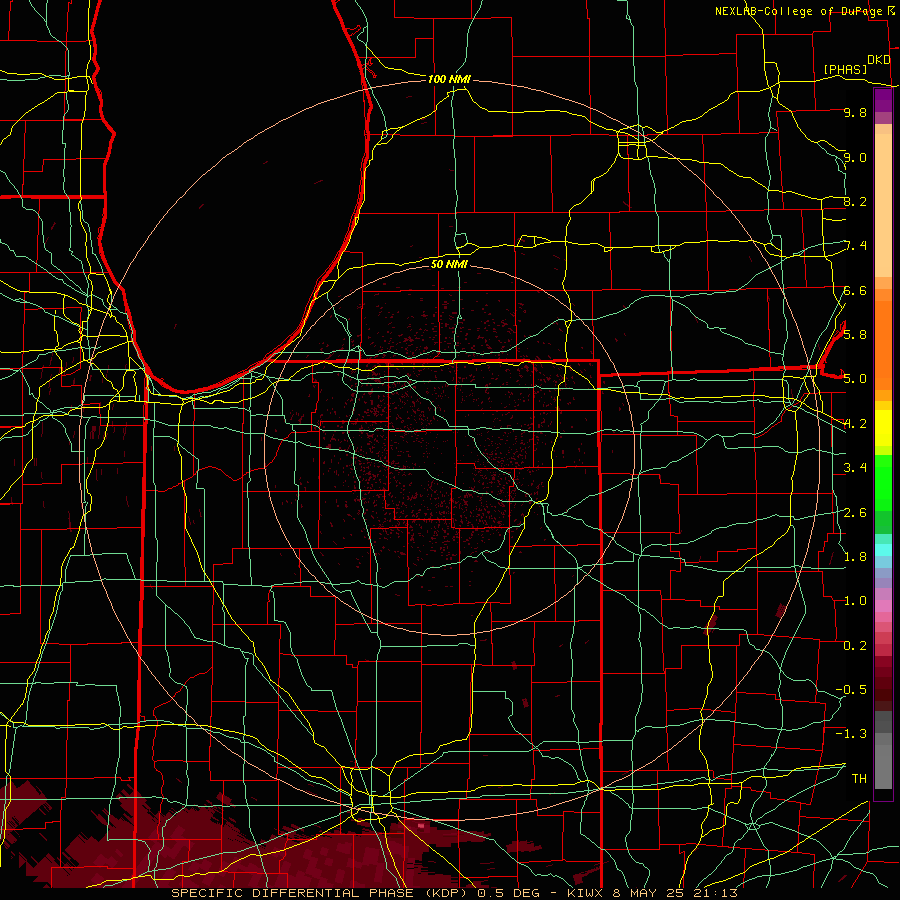Click the 3.4 color scale value
900x900 pixels.
(855, 468)
